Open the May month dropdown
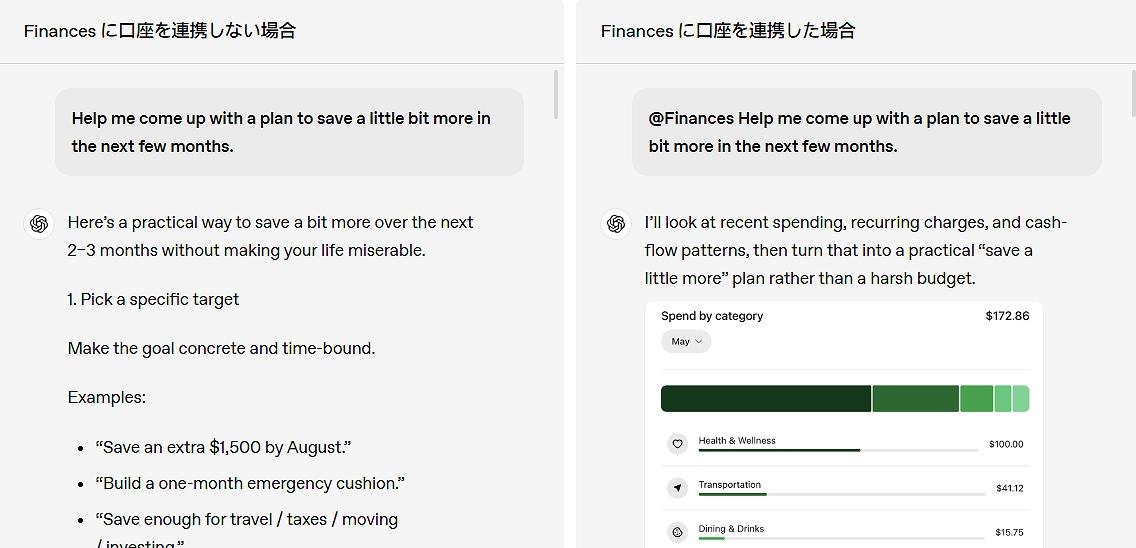1136x548 pixels. click(686, 341)
